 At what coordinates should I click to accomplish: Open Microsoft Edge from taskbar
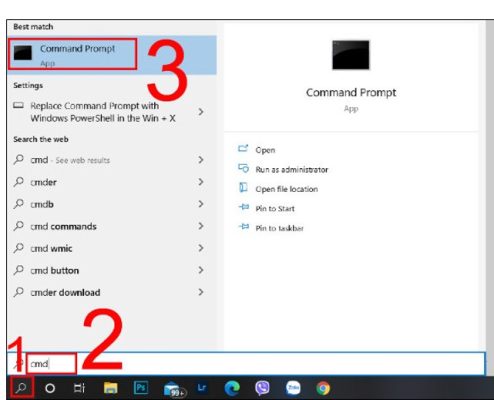click(x=232, y=388)
